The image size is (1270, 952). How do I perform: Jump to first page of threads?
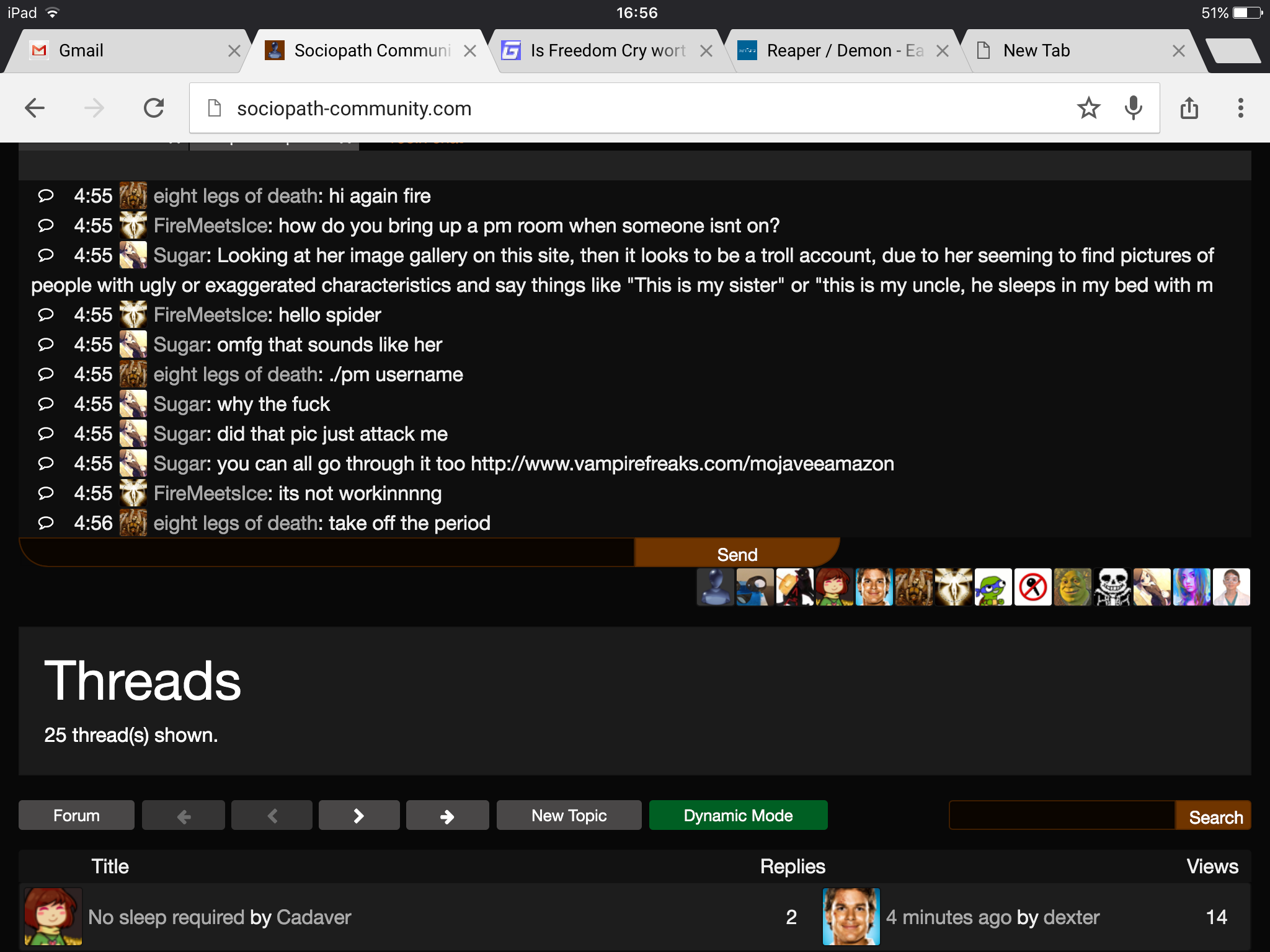click(x=184, y=815)
